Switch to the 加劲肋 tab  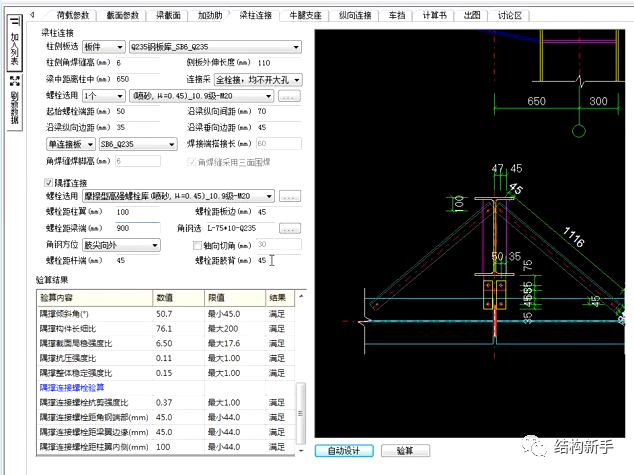point(210,15)
